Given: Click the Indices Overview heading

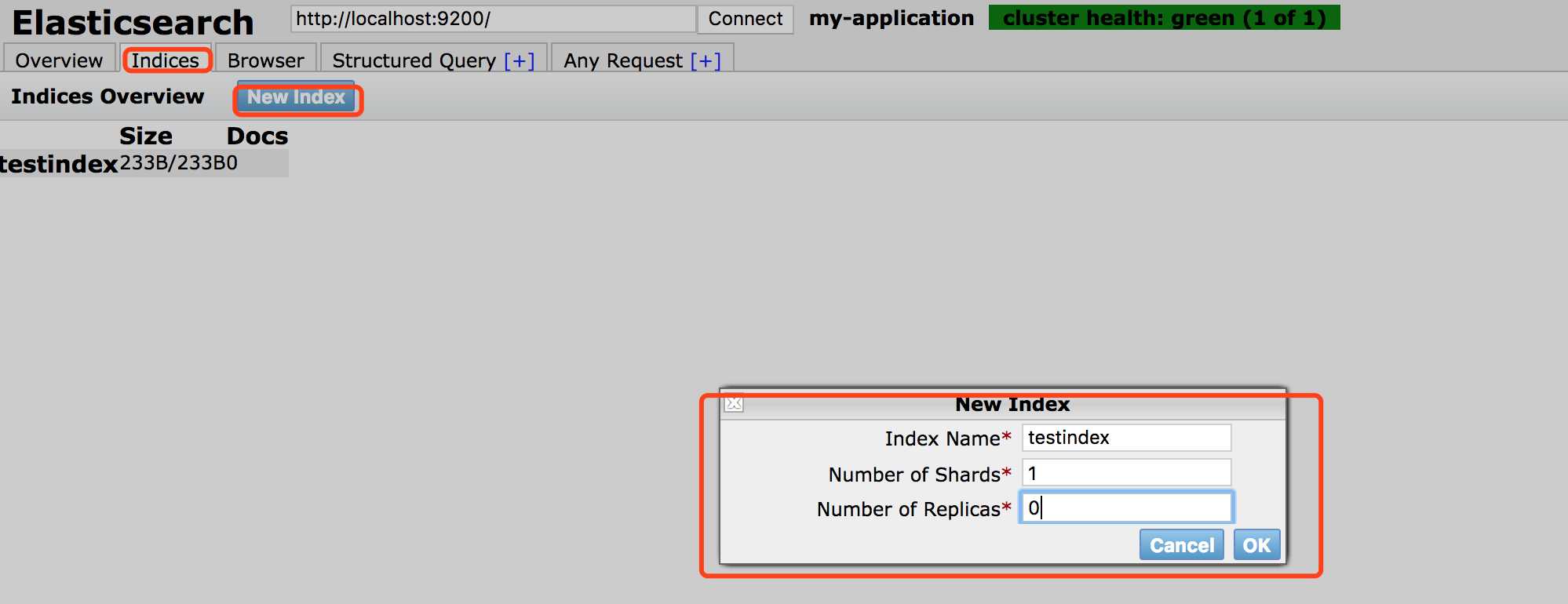Looking at the screenshot, I should click(108, 96).
